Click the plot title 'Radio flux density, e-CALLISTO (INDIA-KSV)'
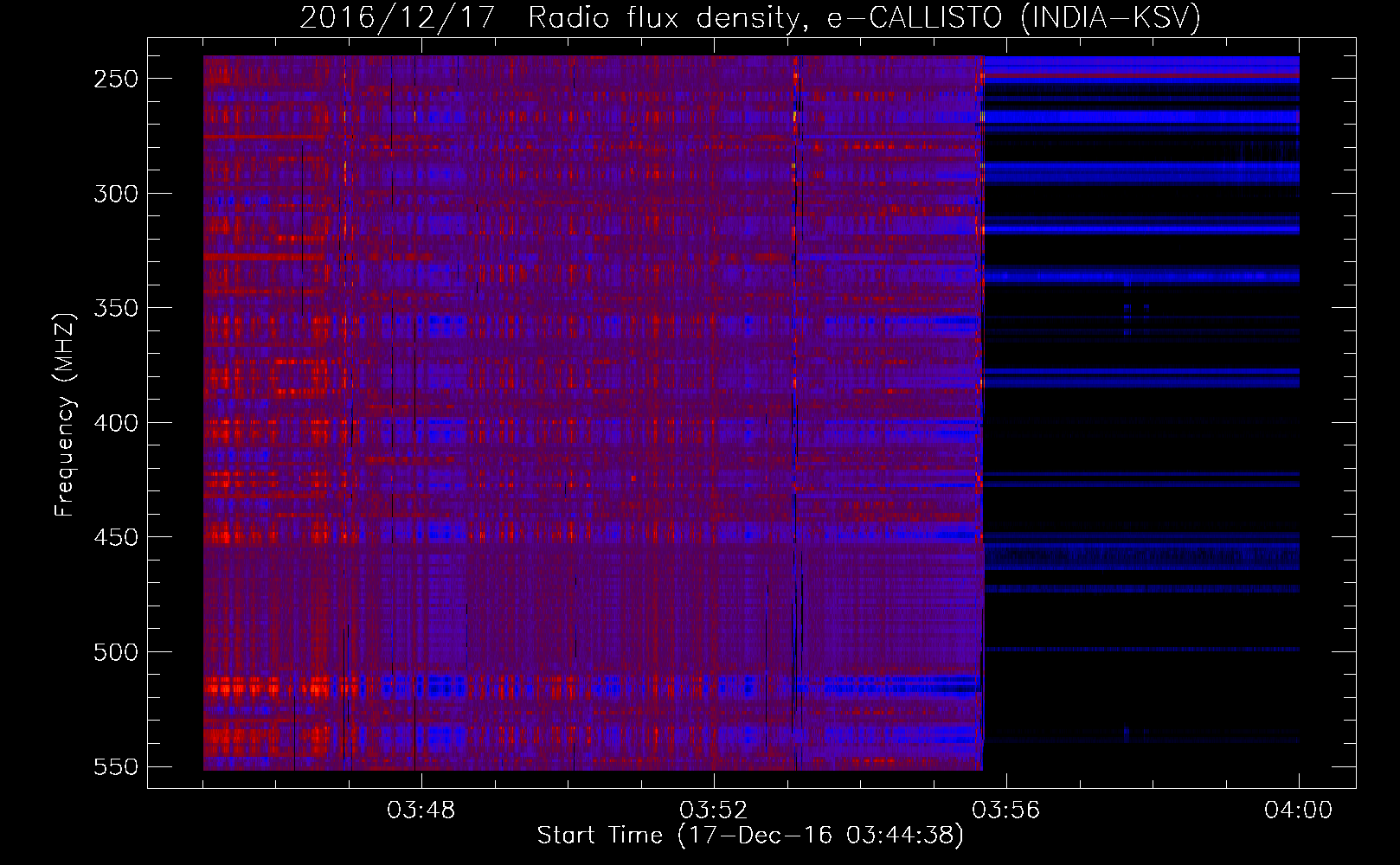The width and height of the screenshot is (1400, 865). pos(864,17)
